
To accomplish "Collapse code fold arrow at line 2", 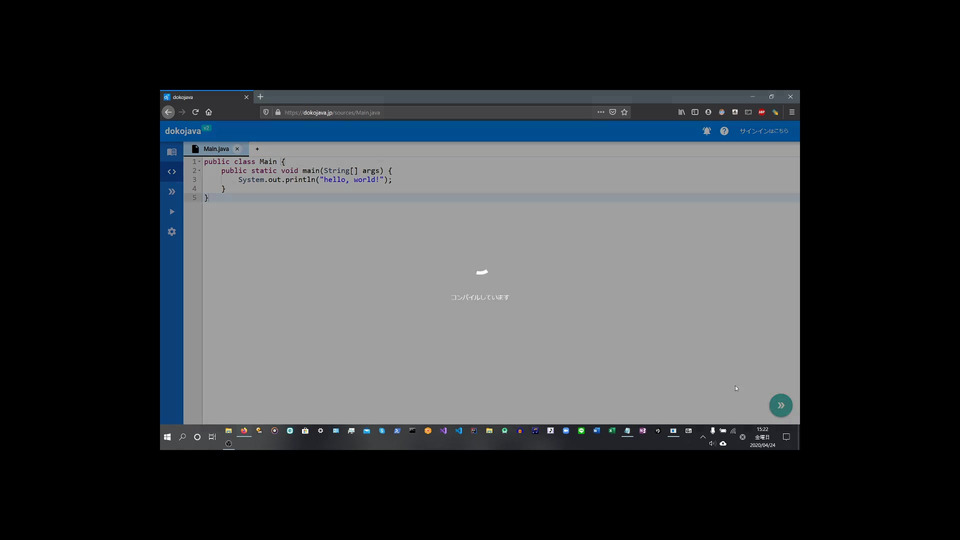I will [200, 171].
